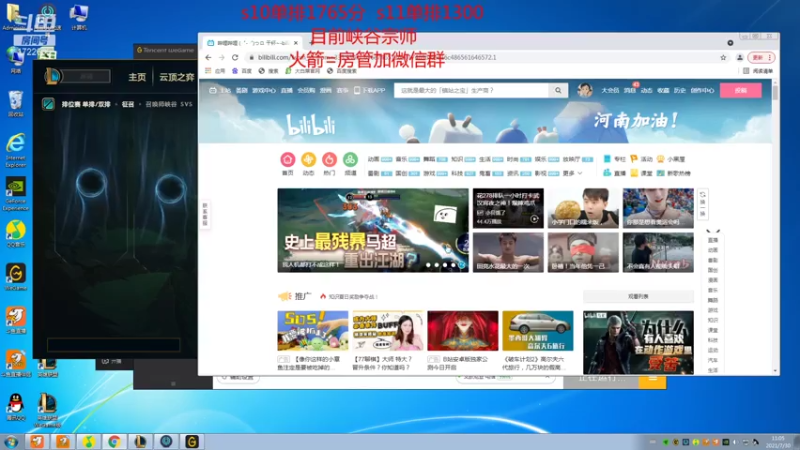The image size is (800, 450).
Task: Open Chrome's three-dot menu
Action: pyautogui.click(x=769, y=58)
